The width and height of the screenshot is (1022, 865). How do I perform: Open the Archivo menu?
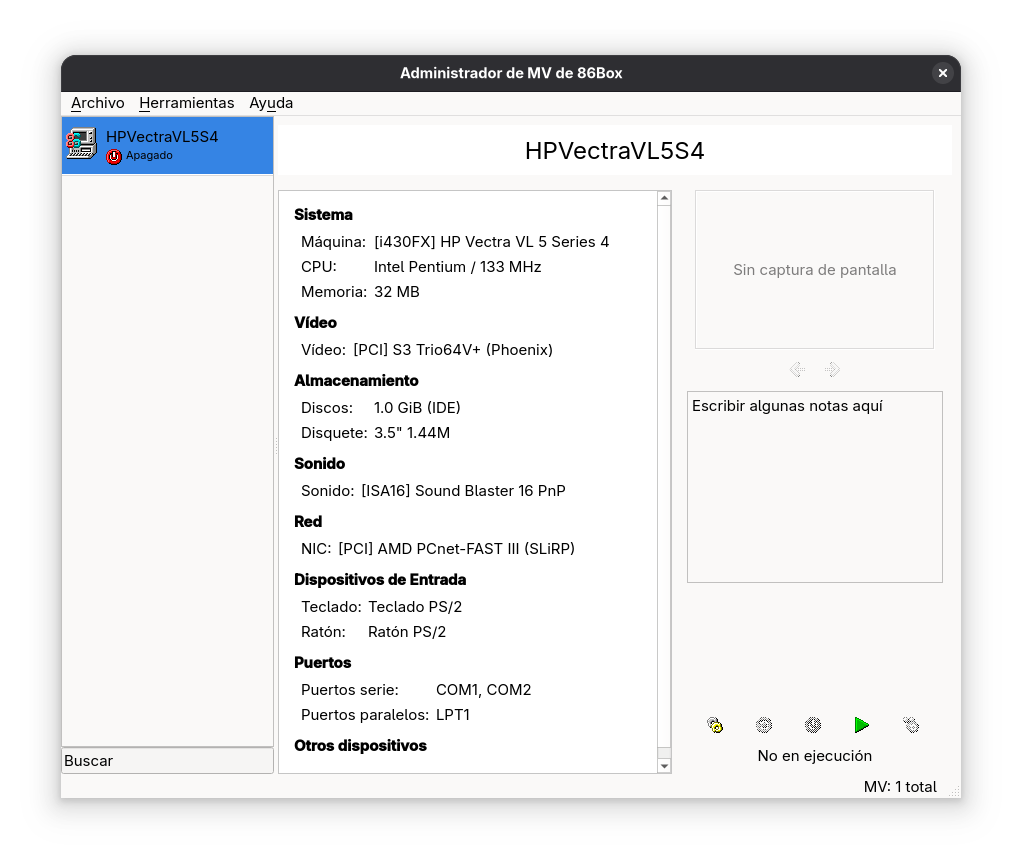[x=98, y=103]
